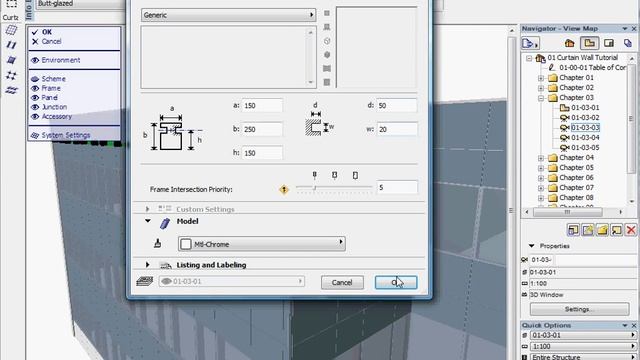This screenshot has width=640, height=360.
Task: Click the dialog Cancel button
Action: tap(342, 282)
